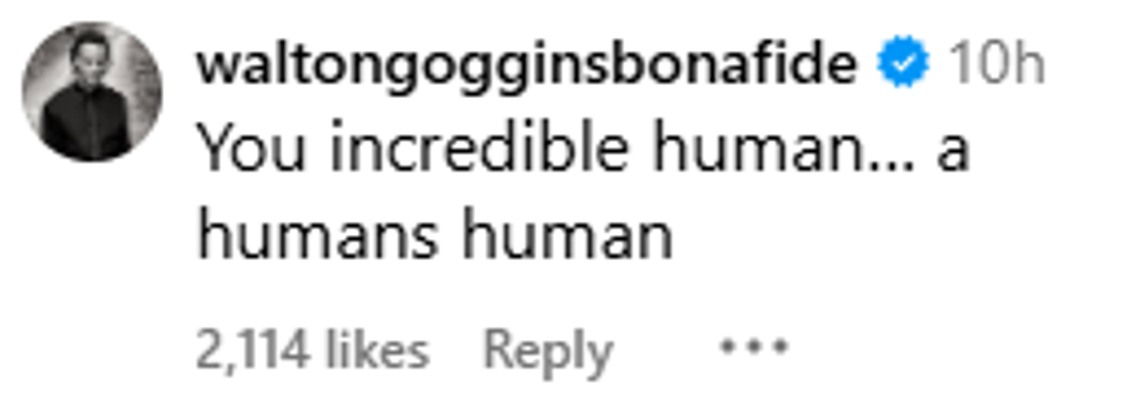The image size is (1140, 403).
Task: Select the checkmark badge beside the username
Action: click(903, 65)
